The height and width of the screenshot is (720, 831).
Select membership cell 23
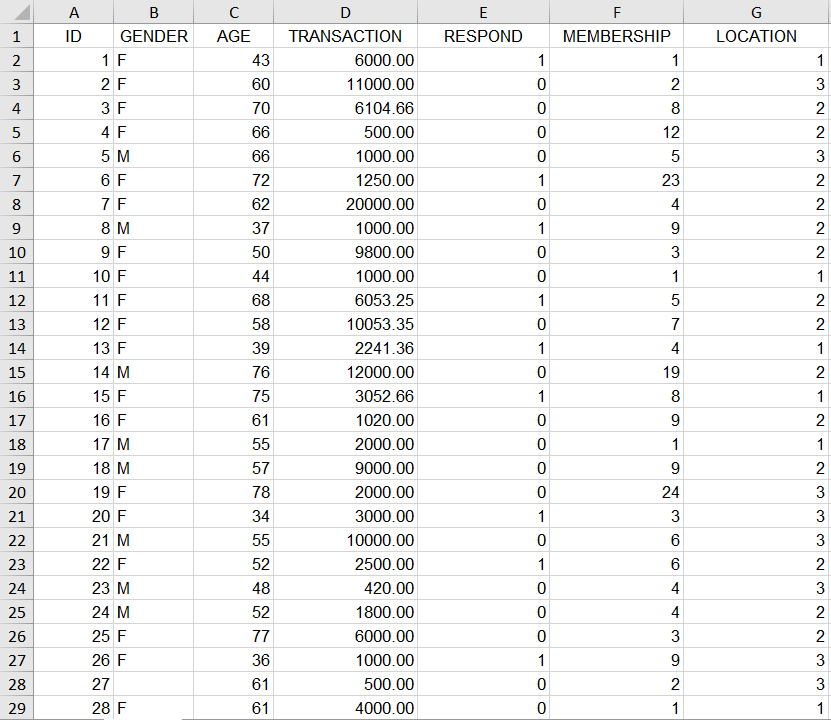coord(616,180)
